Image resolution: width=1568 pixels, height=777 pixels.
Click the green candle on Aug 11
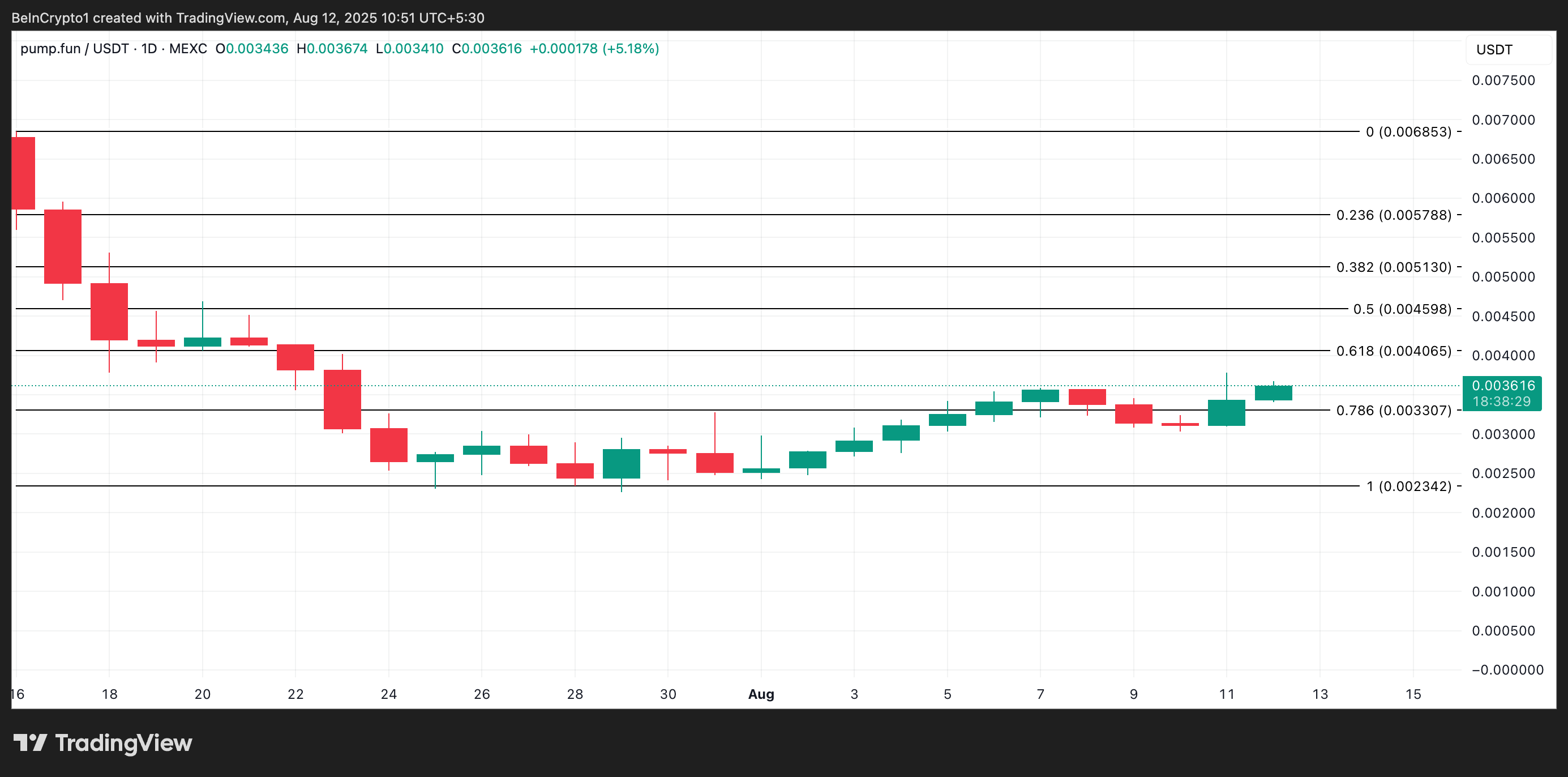click(x=1226, y=413)
